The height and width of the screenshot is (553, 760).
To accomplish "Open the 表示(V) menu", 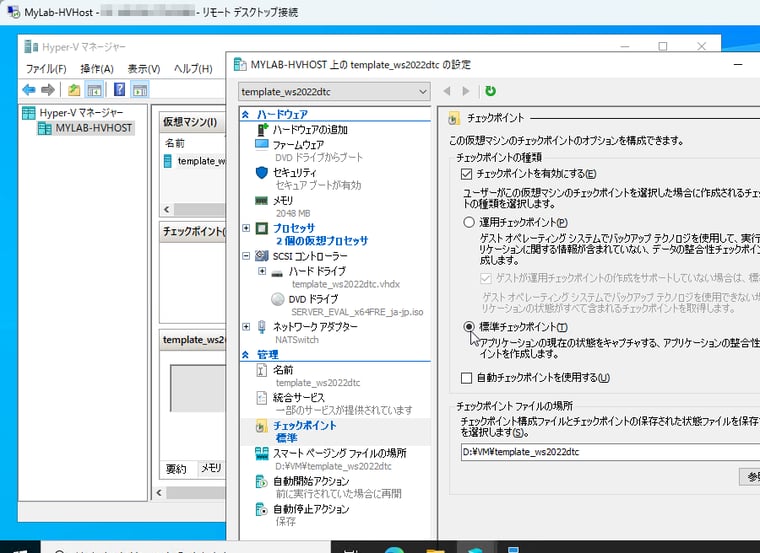I will pos(144,69).
